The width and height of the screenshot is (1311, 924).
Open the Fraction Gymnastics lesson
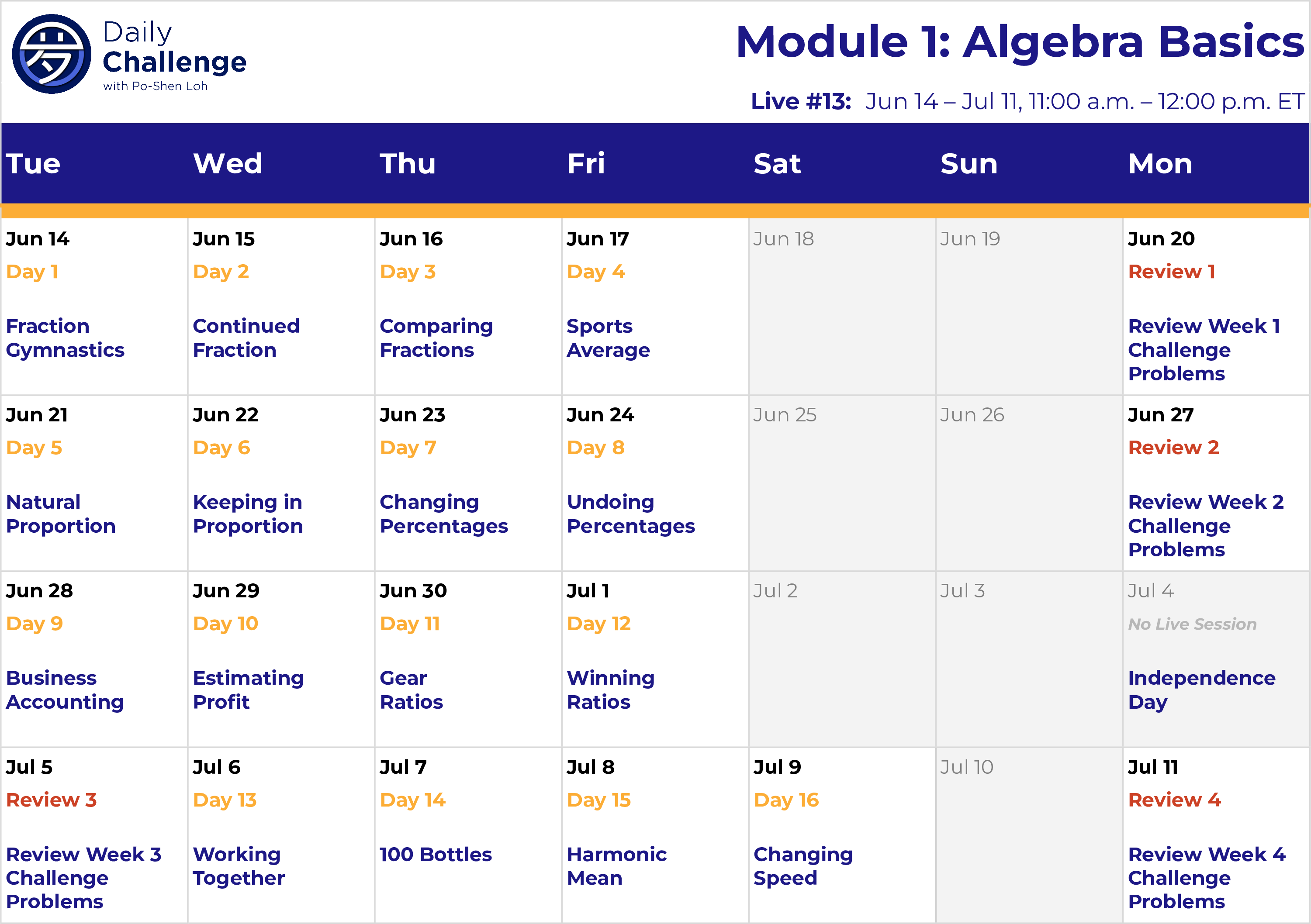(x=65, y=338)
